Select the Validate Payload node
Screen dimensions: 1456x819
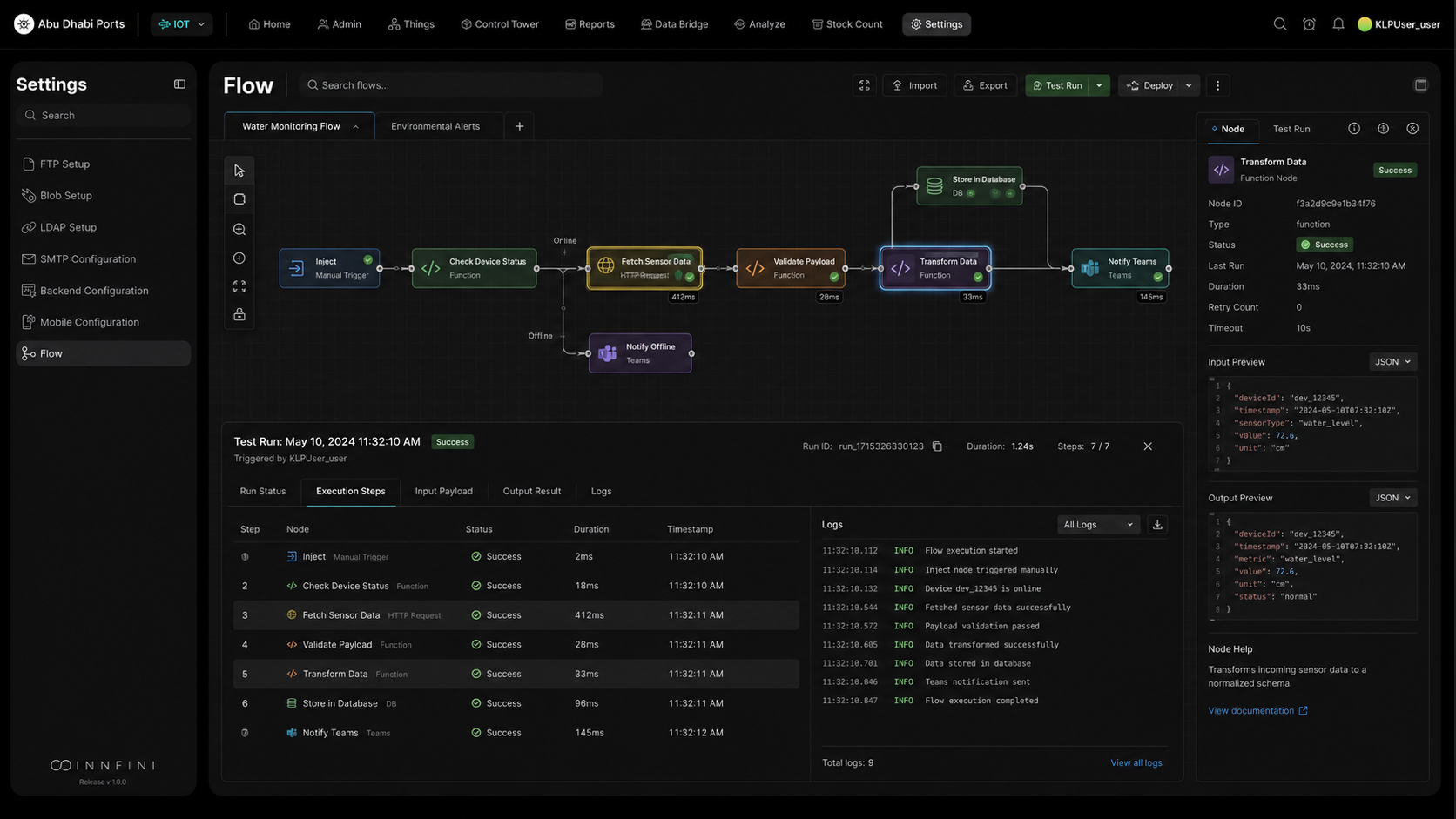791,268
